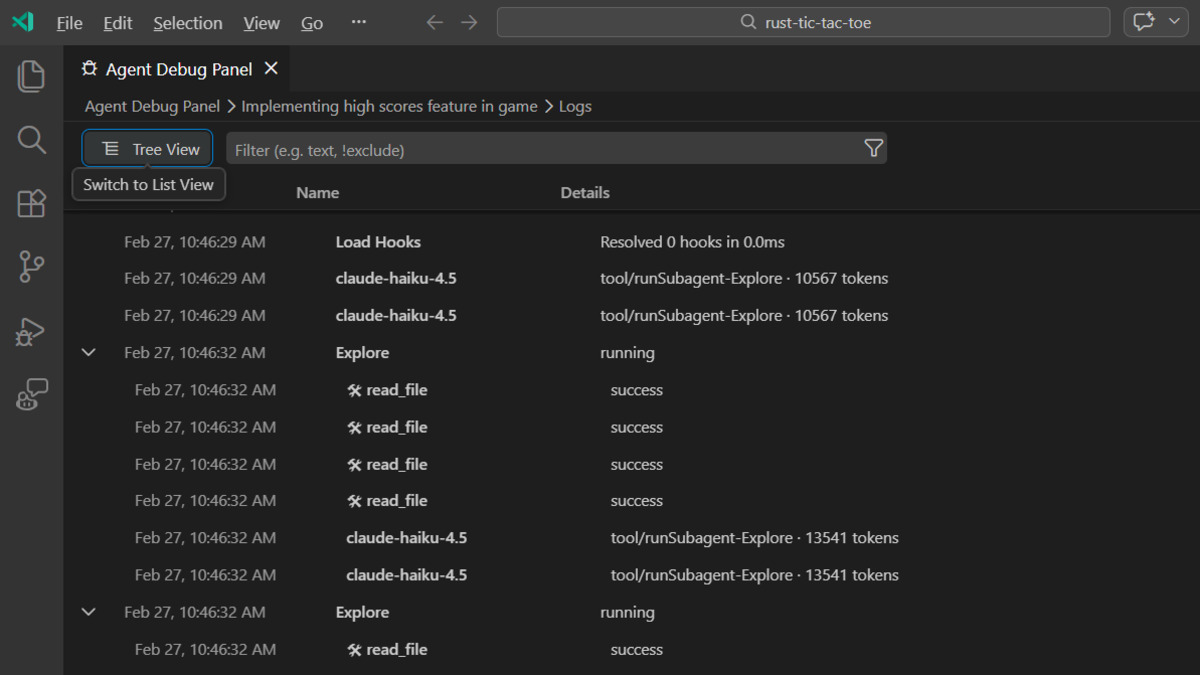
Task: Open the Explorer view in the activity bar
Action: click(31, 75)
